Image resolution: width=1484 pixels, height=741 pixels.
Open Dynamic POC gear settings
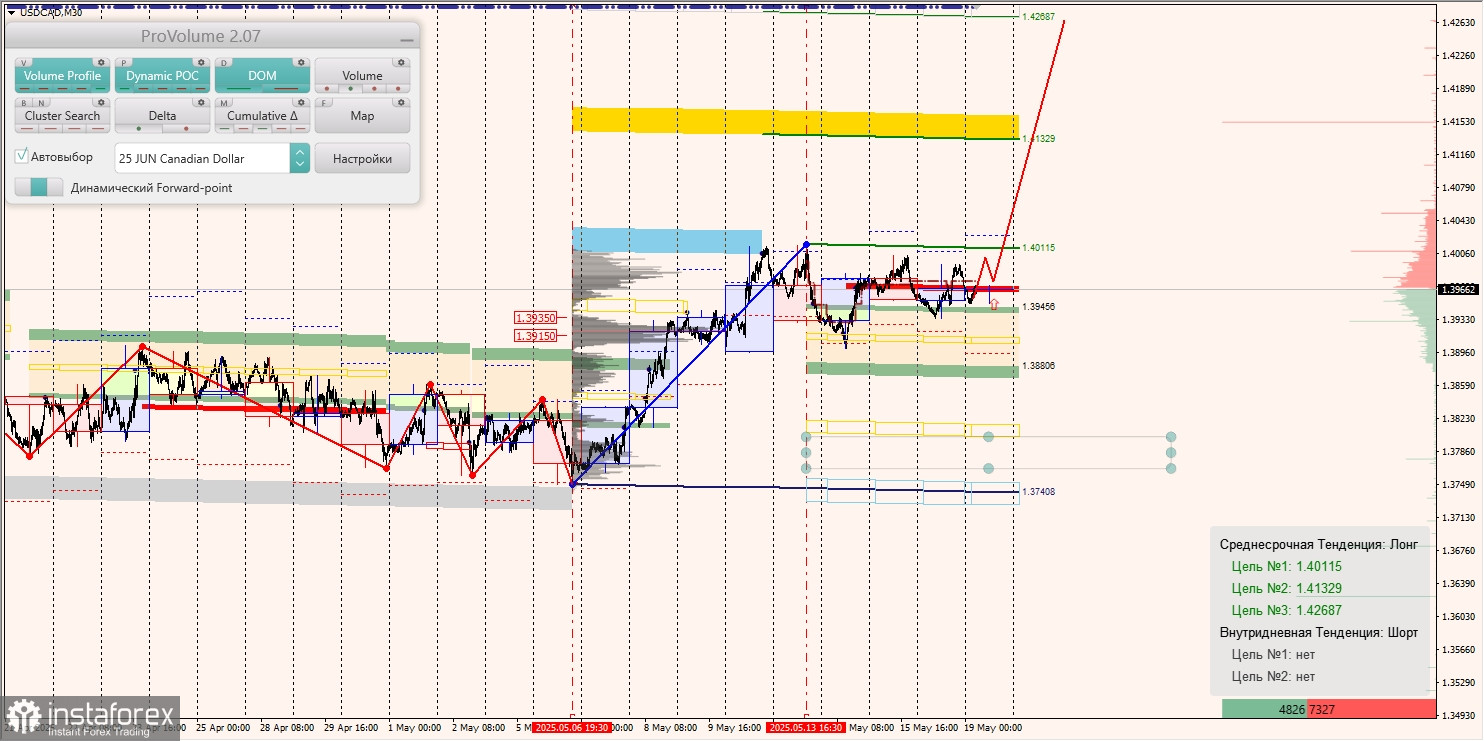pyautogui.click(x=201, y=63)
